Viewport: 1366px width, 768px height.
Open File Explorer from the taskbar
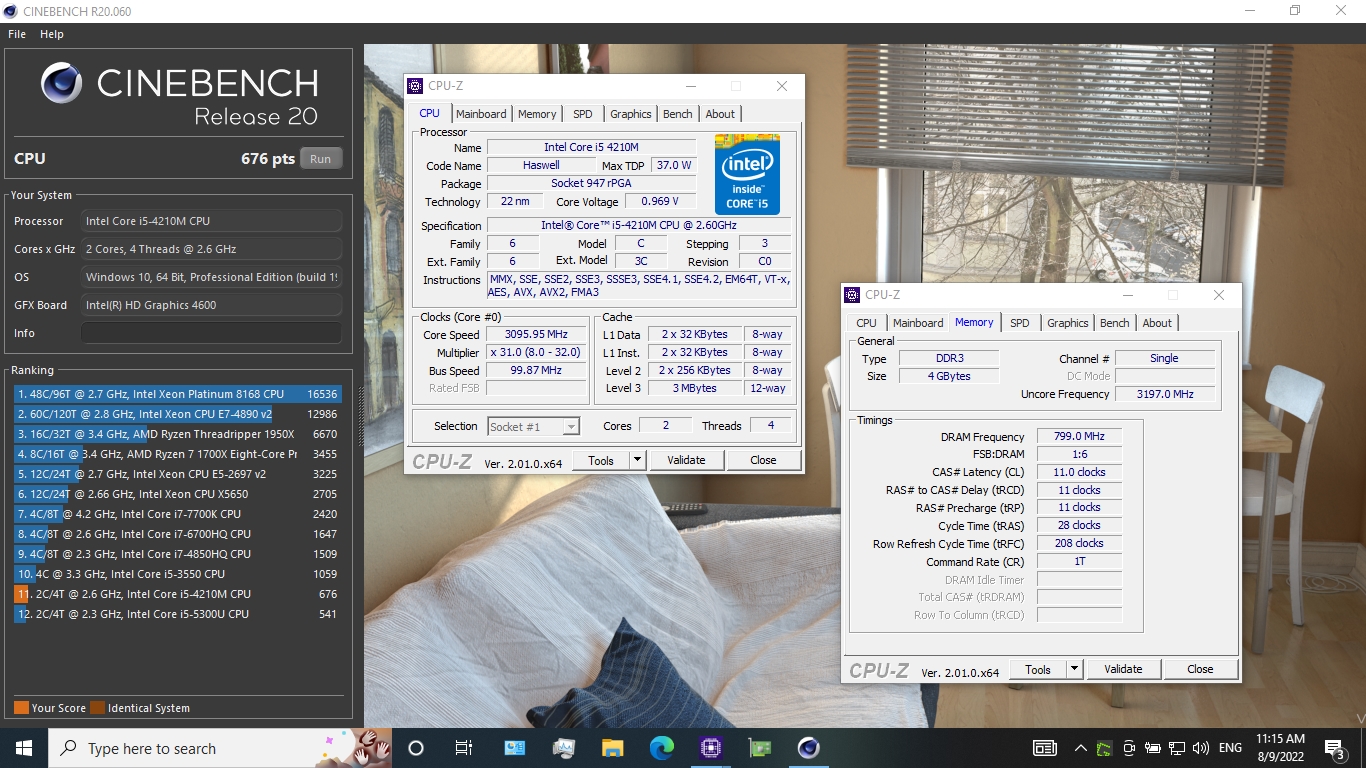tap(613, 748)
